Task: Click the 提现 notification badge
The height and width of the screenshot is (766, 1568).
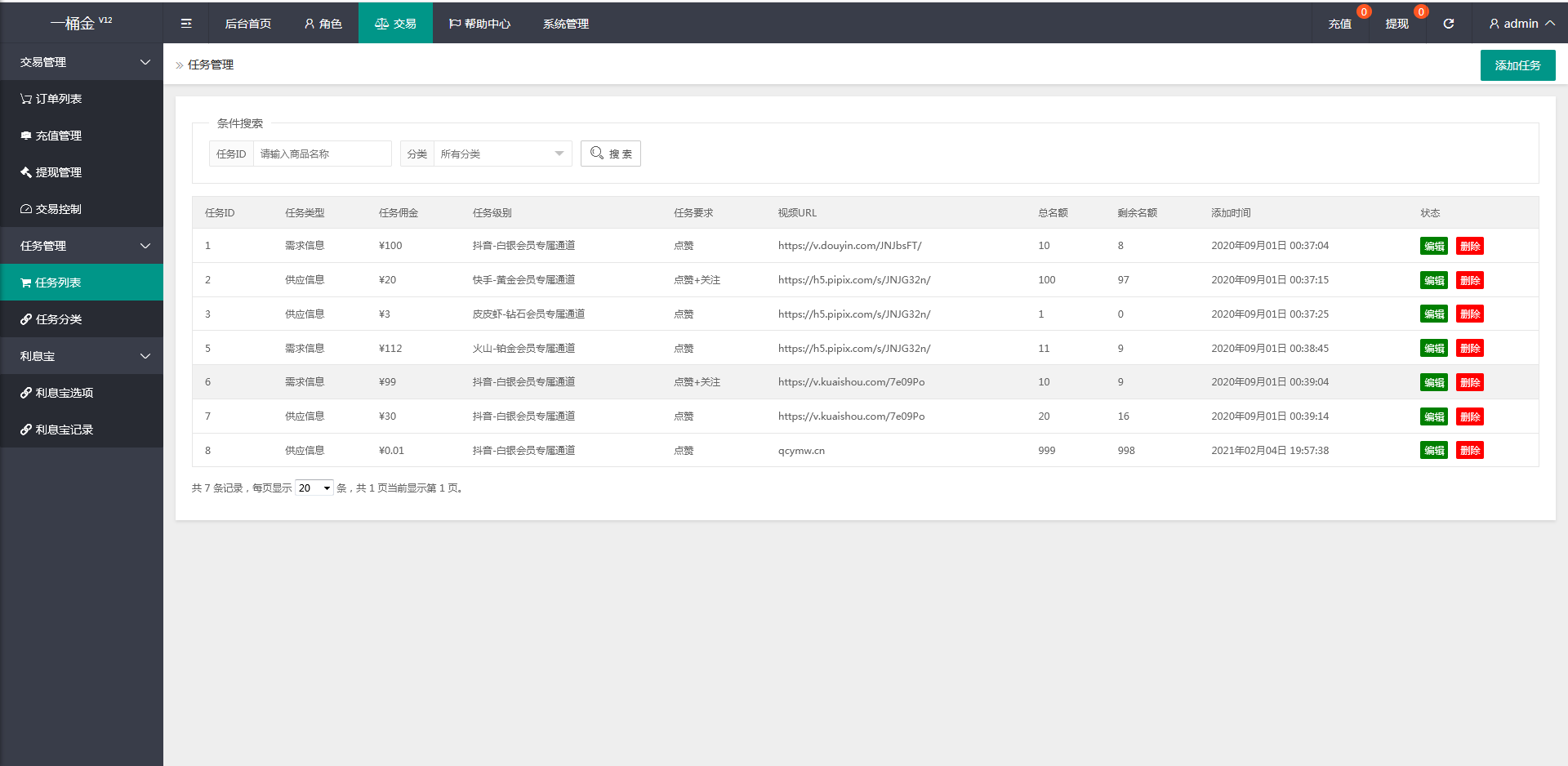Action: [1421, 11]
